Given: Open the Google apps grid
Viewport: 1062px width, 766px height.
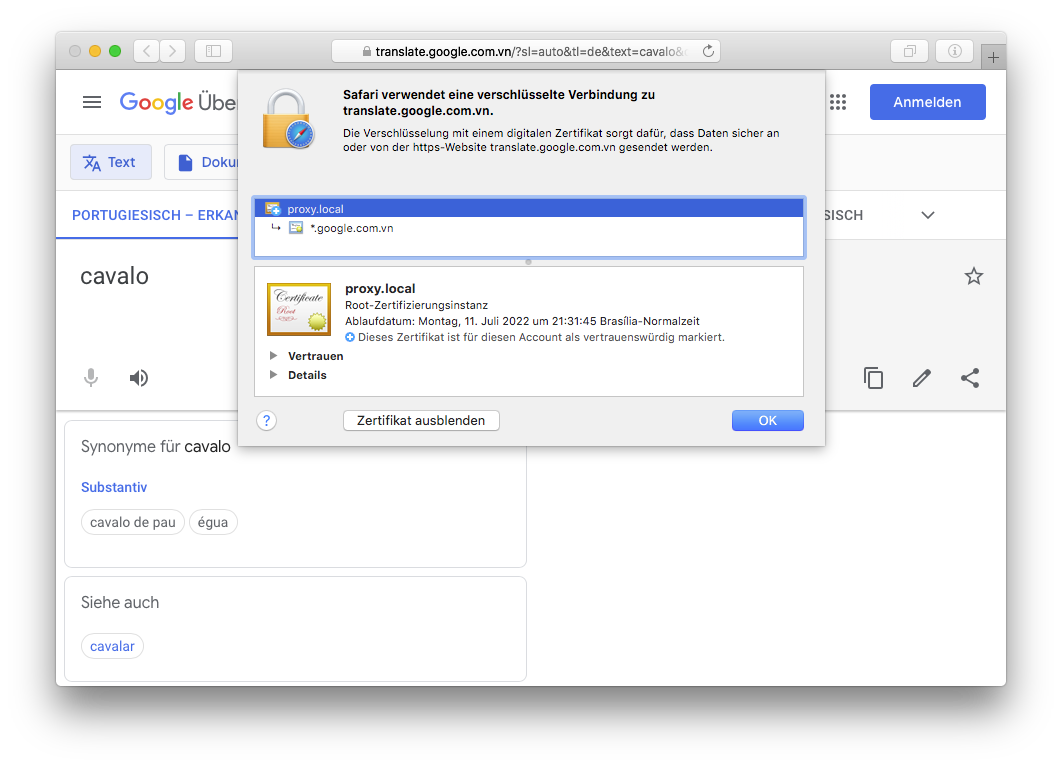Looking at the screenshot, I should pyautogui.click(x=838, y=102).
